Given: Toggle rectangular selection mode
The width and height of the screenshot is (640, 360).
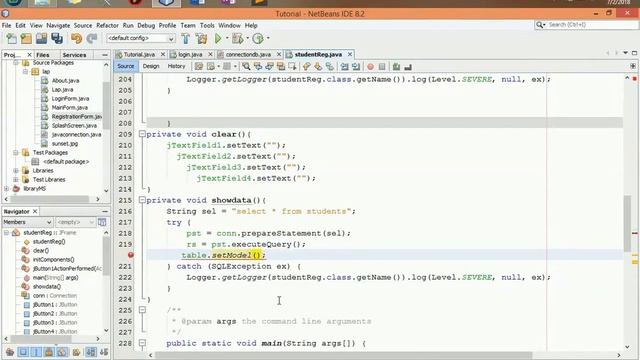Looking at the screenshot, I should coord(292,66).
